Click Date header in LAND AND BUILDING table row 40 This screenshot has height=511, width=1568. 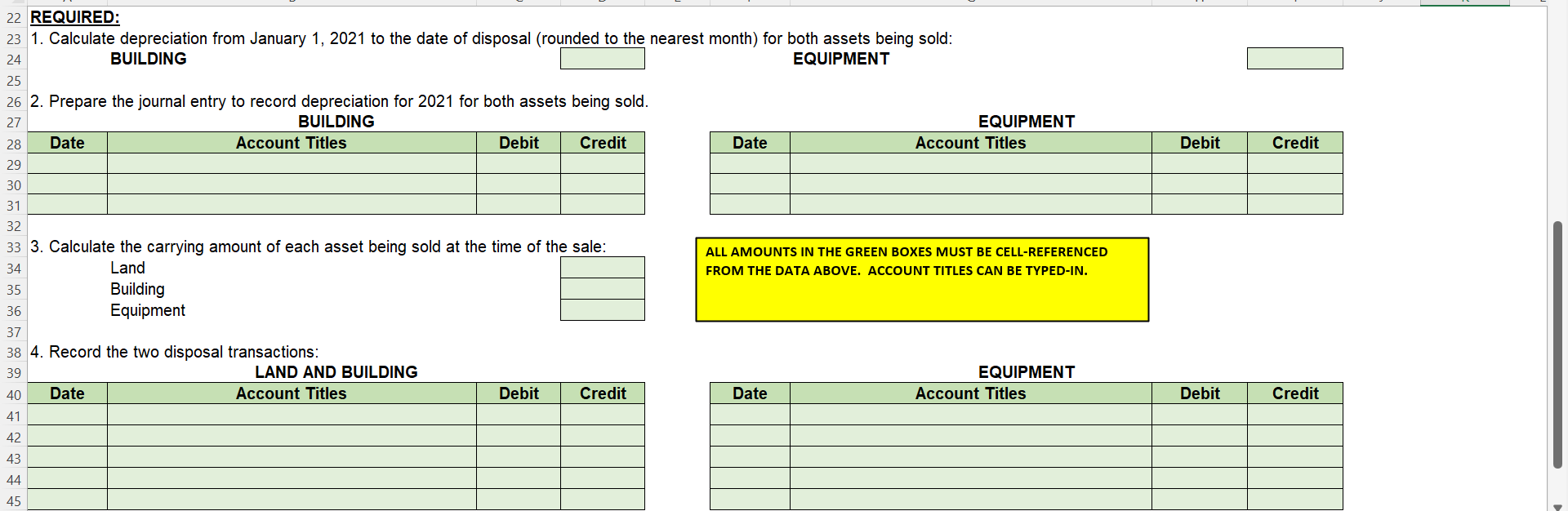click(68, 393)
